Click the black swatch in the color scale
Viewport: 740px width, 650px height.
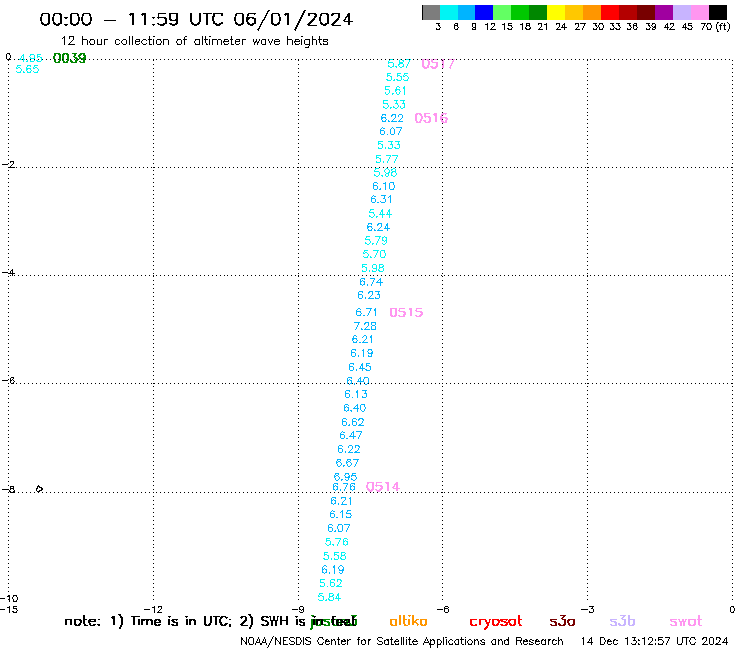[718, 12]
